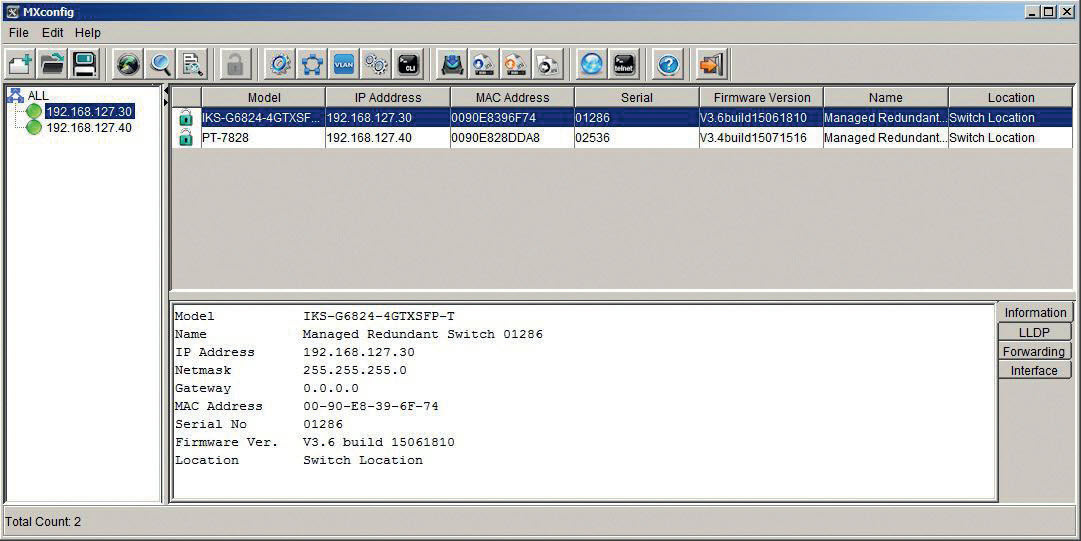Image resolution: width=1081 pixels, height=541 pixels.
Task: Click the Total Count: 2 status text
Action: (43, 522)
